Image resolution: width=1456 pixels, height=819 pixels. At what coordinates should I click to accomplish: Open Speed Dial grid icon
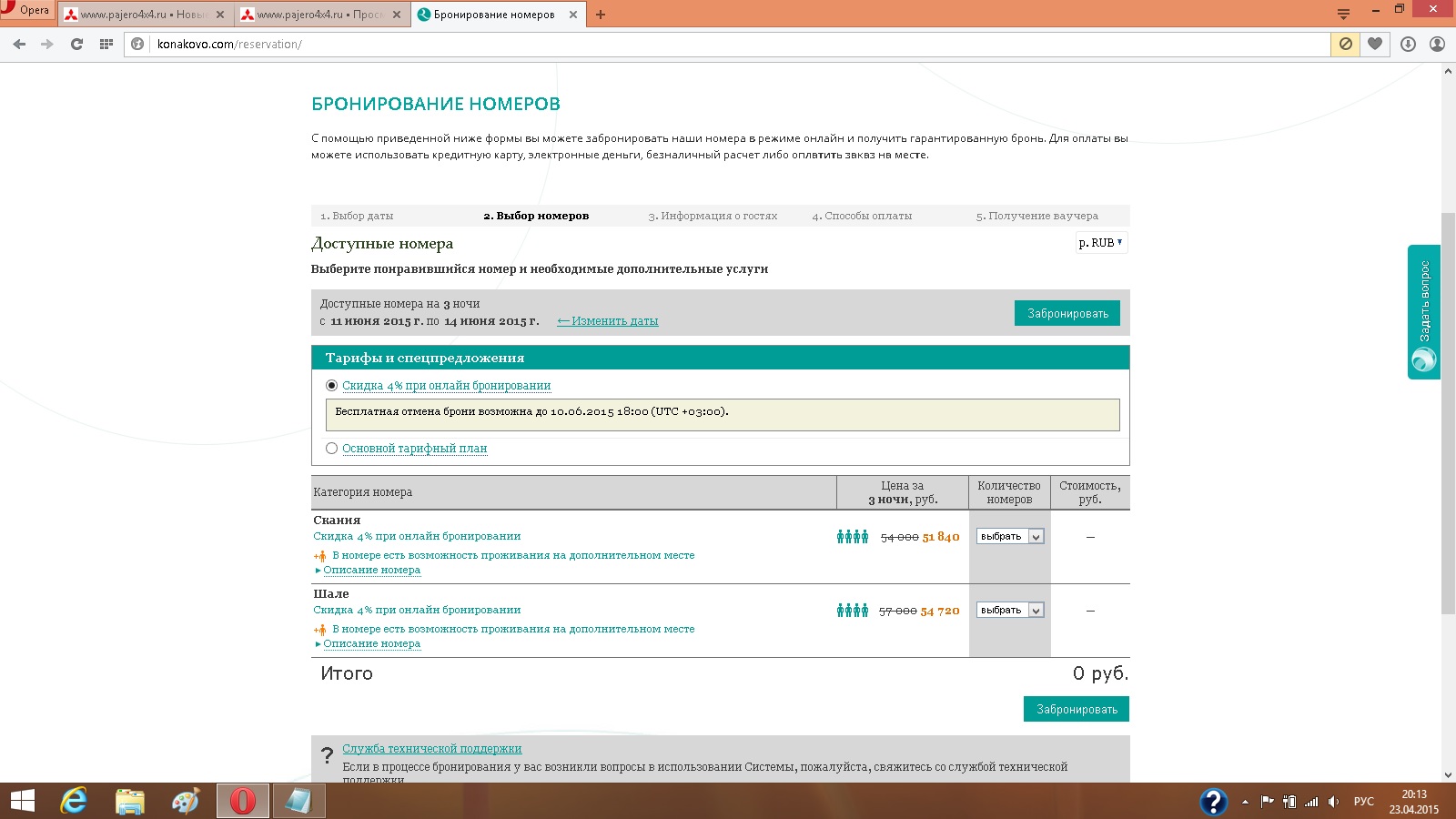pos(106,44)
